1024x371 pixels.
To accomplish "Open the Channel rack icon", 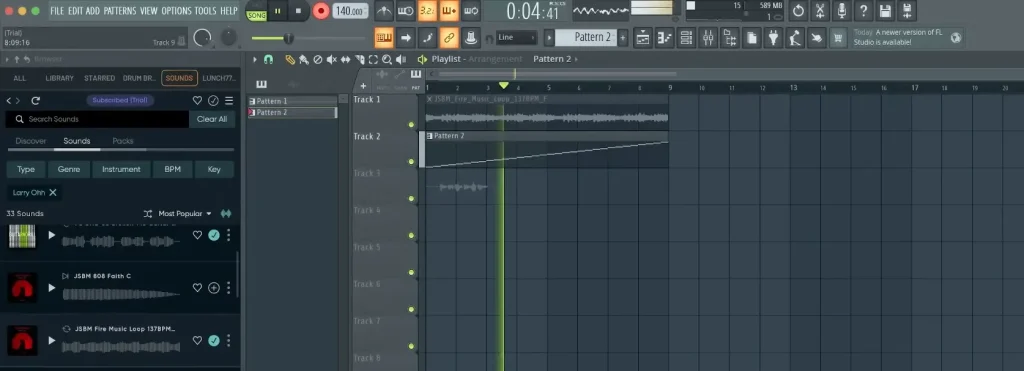I will pyautogui.click(x=686, y=38).
